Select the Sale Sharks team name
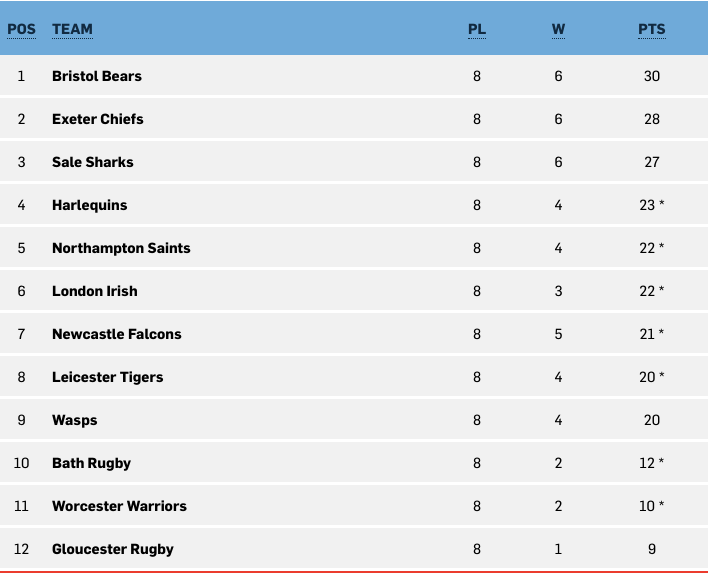This screenshot has width=708, height=573. click(x=93, y=162)
